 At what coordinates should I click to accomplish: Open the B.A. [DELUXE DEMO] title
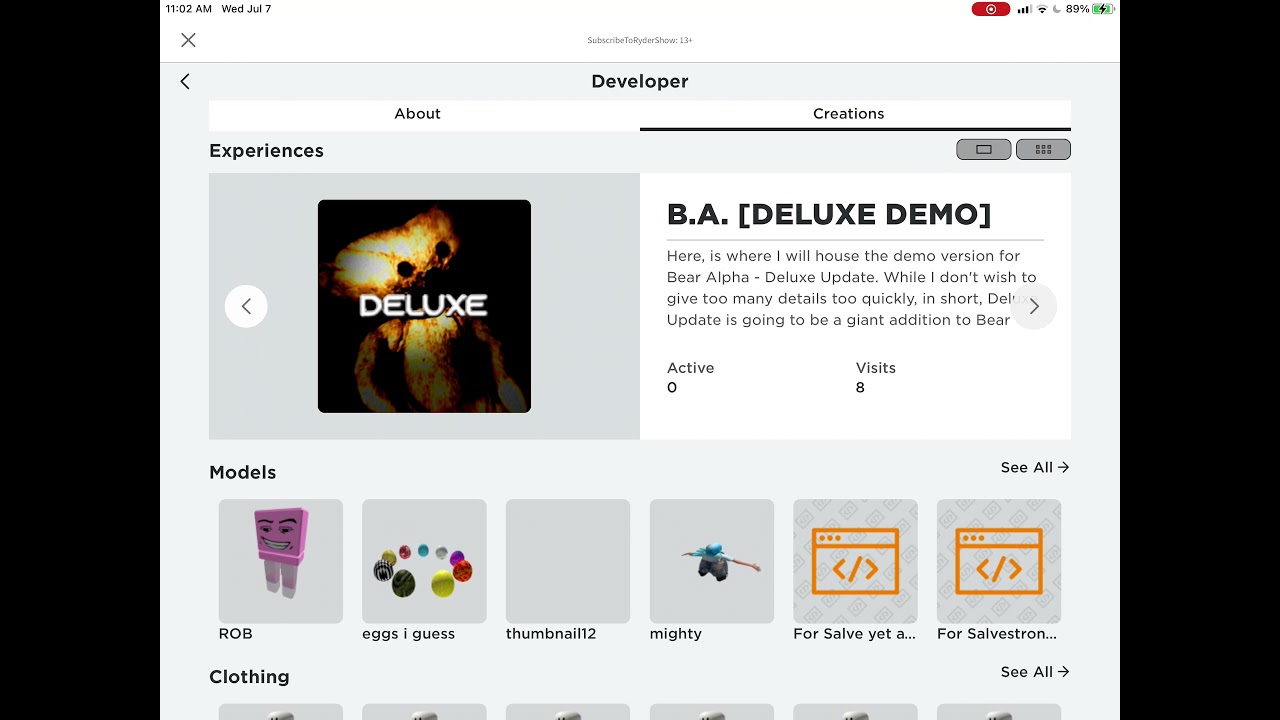[x=829, y=214]
